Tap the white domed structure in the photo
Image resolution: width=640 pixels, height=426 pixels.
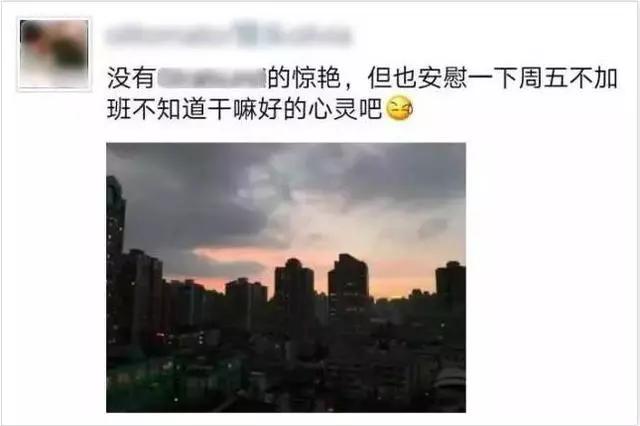pos(450,379)
